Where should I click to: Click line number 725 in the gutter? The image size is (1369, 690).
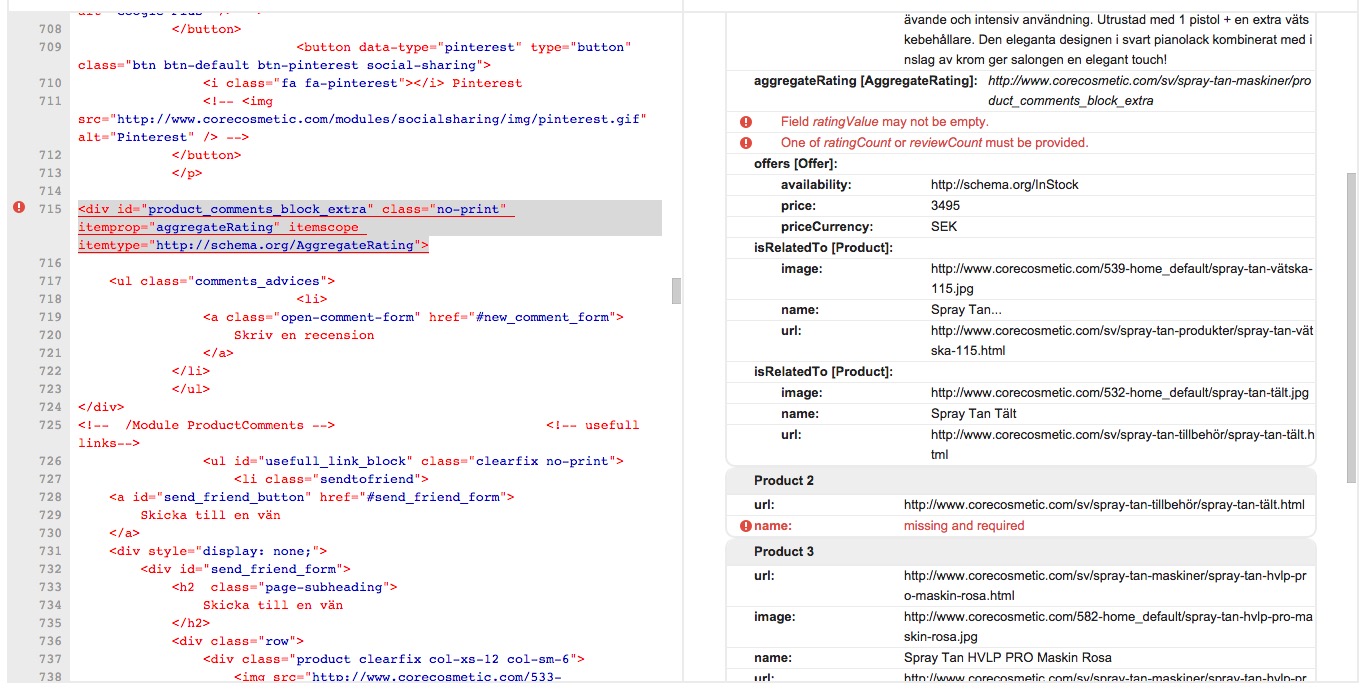coord(50,425)
